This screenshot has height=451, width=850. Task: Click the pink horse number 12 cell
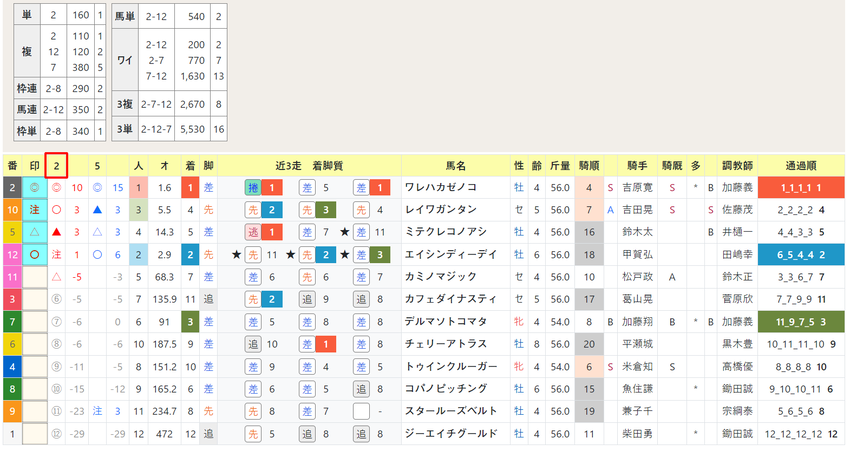click(x=12, y=255)
